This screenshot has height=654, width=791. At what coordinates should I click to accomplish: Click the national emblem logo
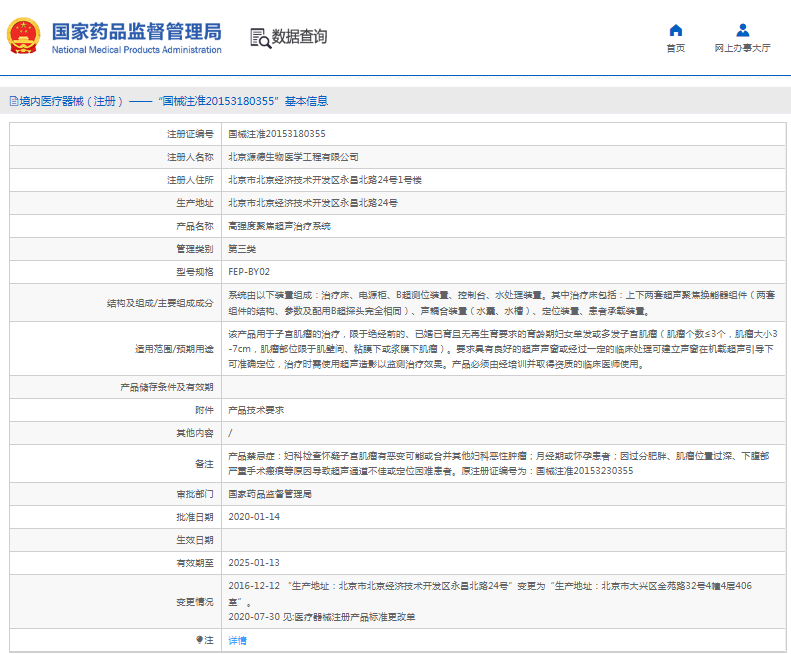tap(25, 36)
